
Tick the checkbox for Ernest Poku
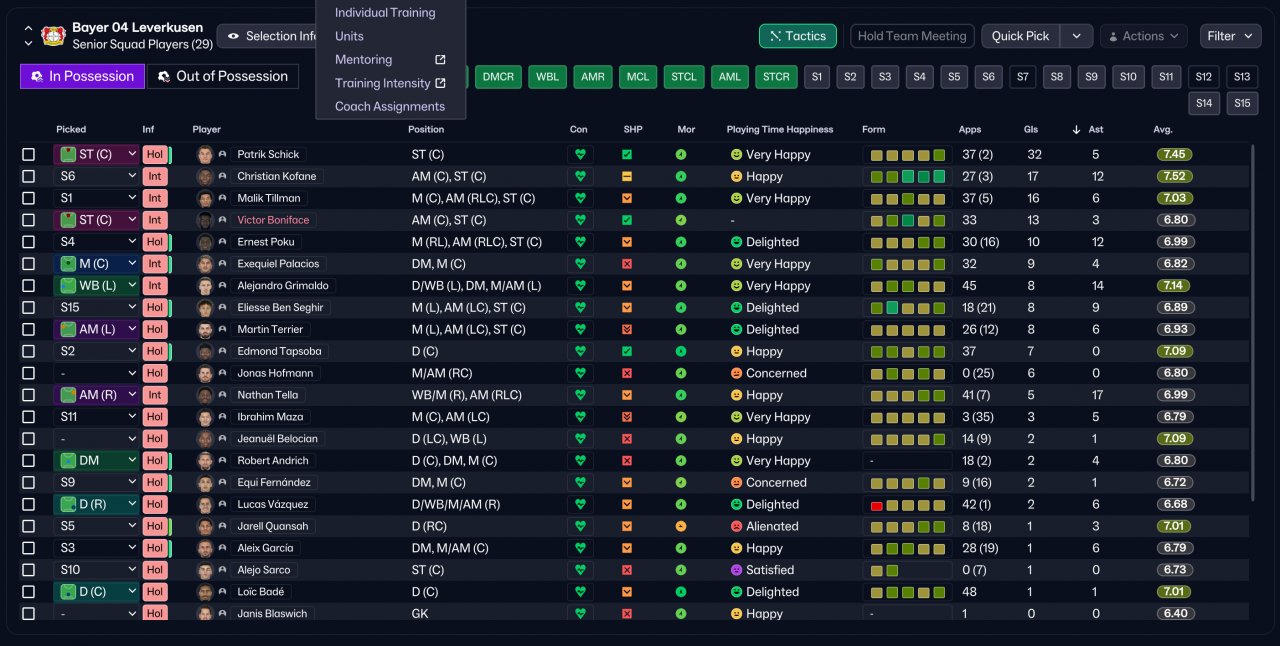click(x=29, y=242)
